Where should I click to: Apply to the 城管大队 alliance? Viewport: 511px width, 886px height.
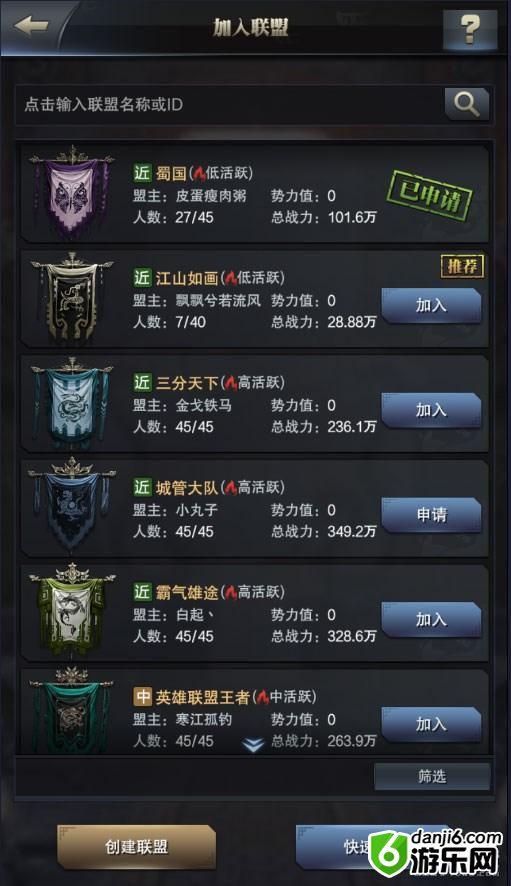coord(431,515)
